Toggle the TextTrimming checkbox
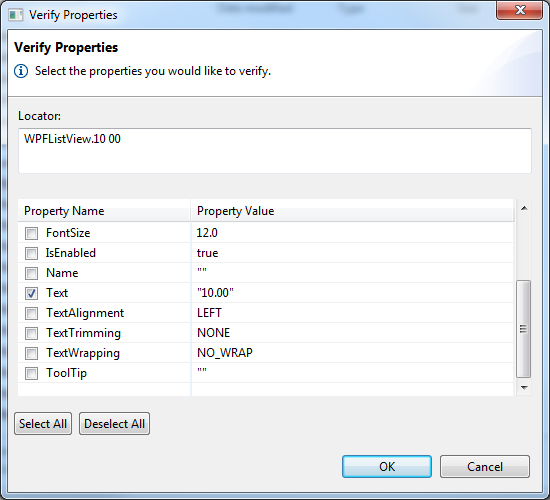Viewport: 550px width, 500px height. 31,333
